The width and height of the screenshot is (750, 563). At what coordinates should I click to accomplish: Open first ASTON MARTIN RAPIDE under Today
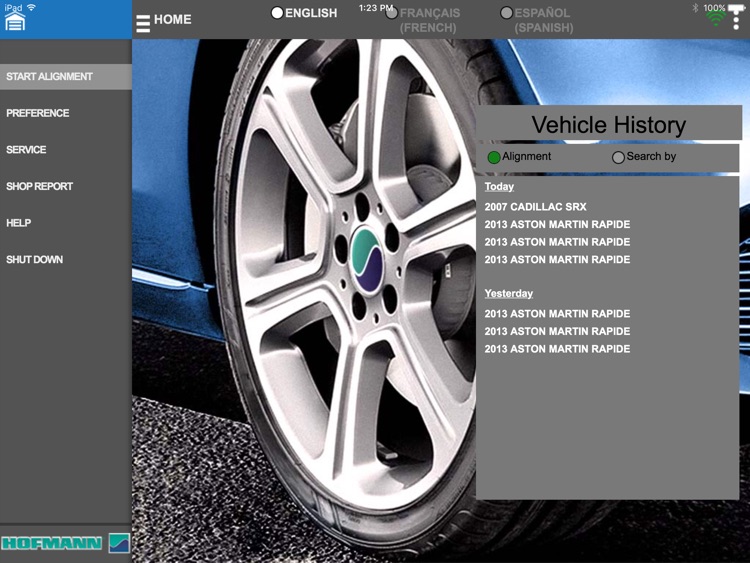coord(557,224)
